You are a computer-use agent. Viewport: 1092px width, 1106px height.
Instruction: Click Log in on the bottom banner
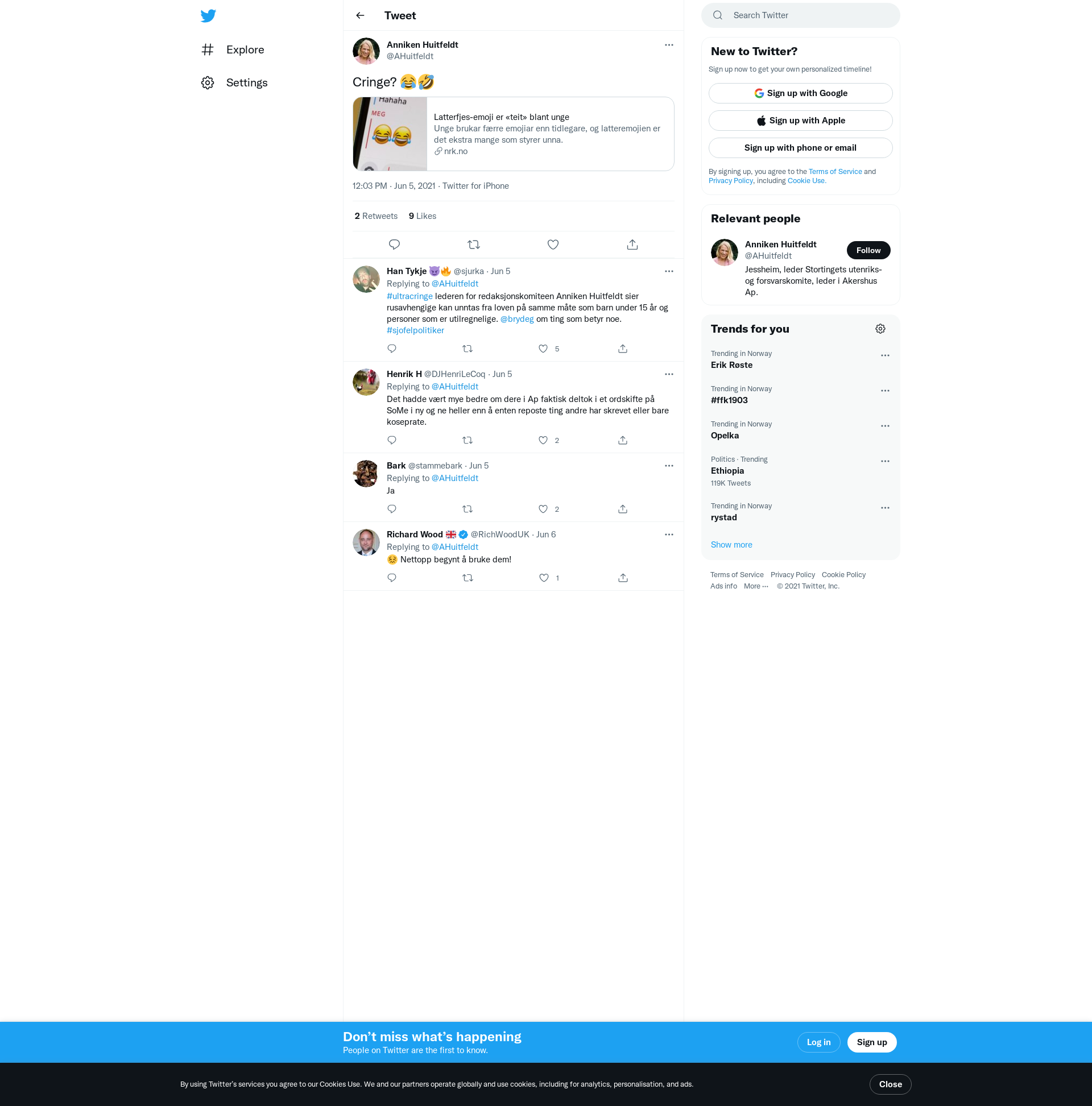click(x=818, y=1042)
